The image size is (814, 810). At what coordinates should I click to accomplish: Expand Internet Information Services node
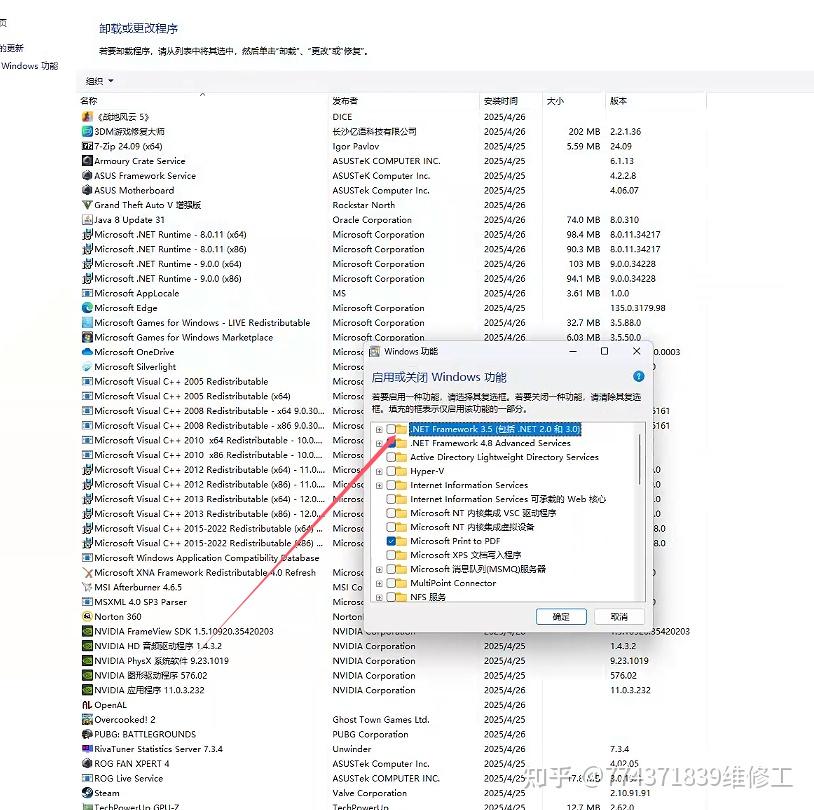379,485
